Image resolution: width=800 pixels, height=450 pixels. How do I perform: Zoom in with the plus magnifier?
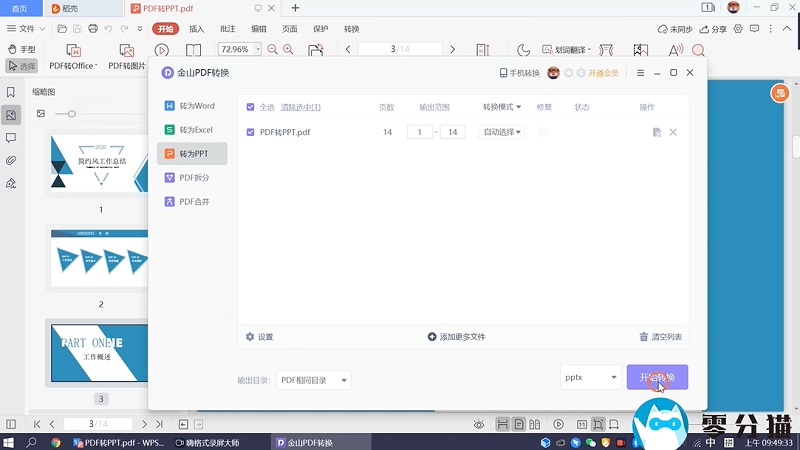pos(288,49)
